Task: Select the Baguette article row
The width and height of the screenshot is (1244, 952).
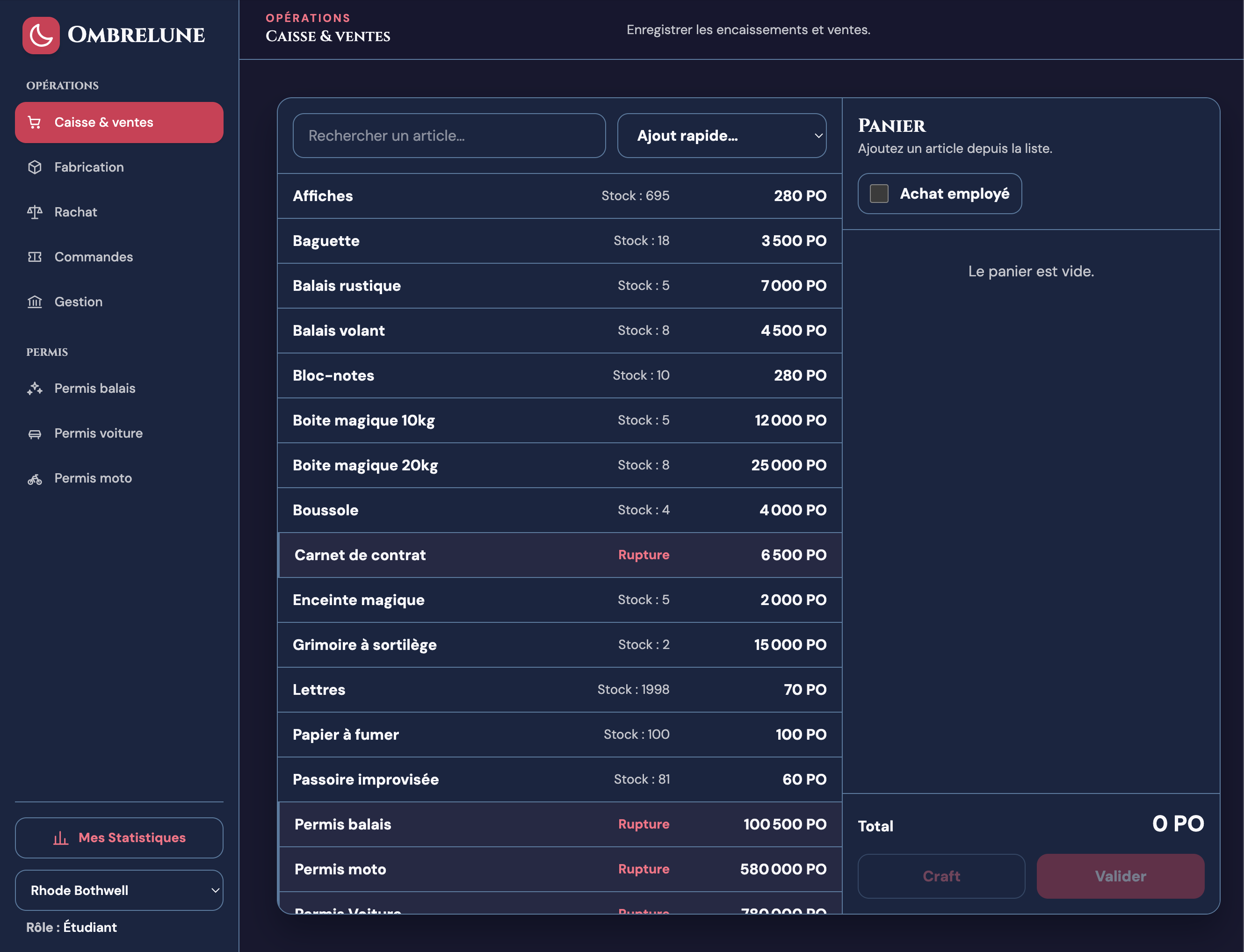Action: (559, 241)
